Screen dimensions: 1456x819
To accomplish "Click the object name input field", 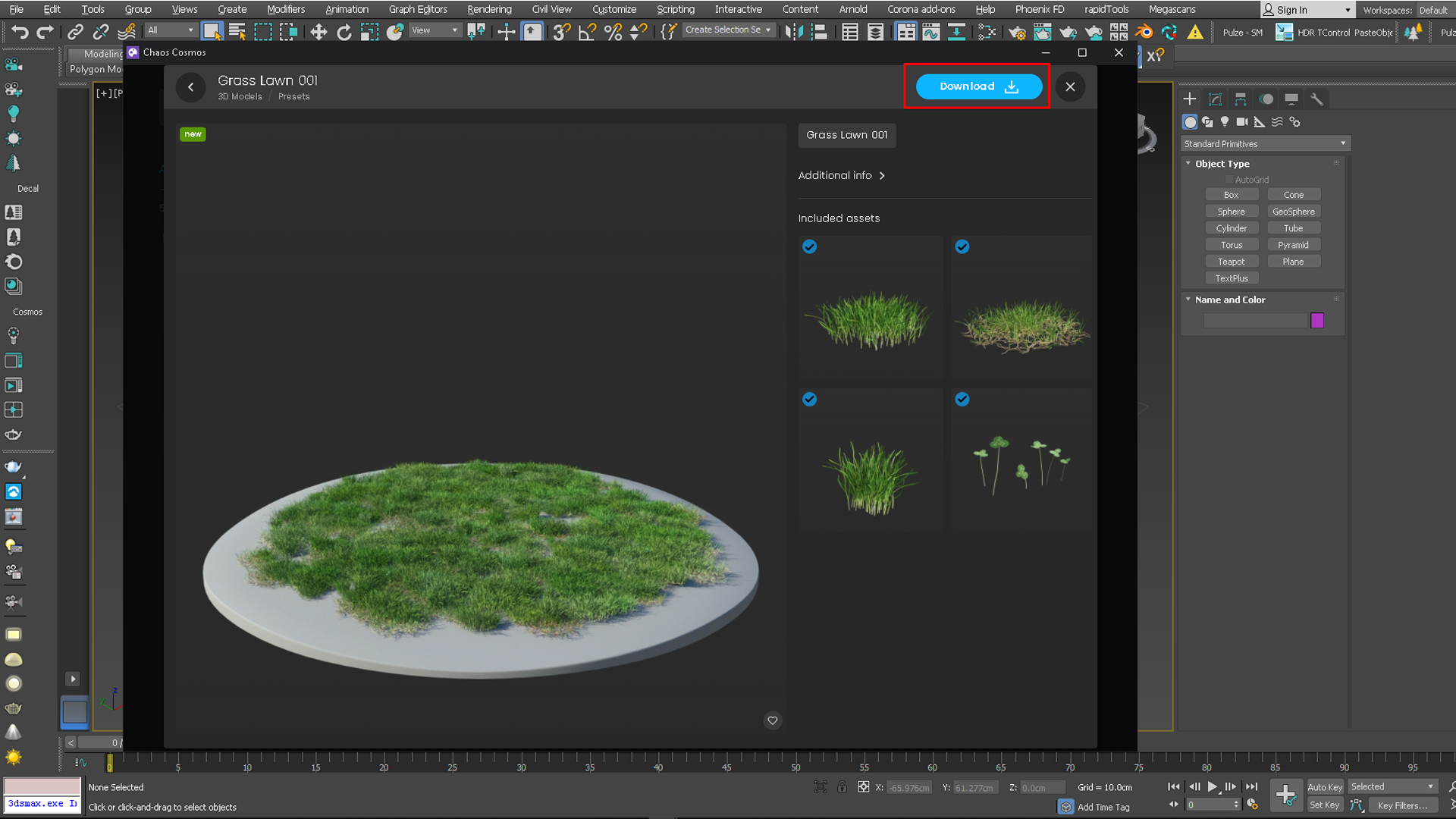I will pos(1256,321).
